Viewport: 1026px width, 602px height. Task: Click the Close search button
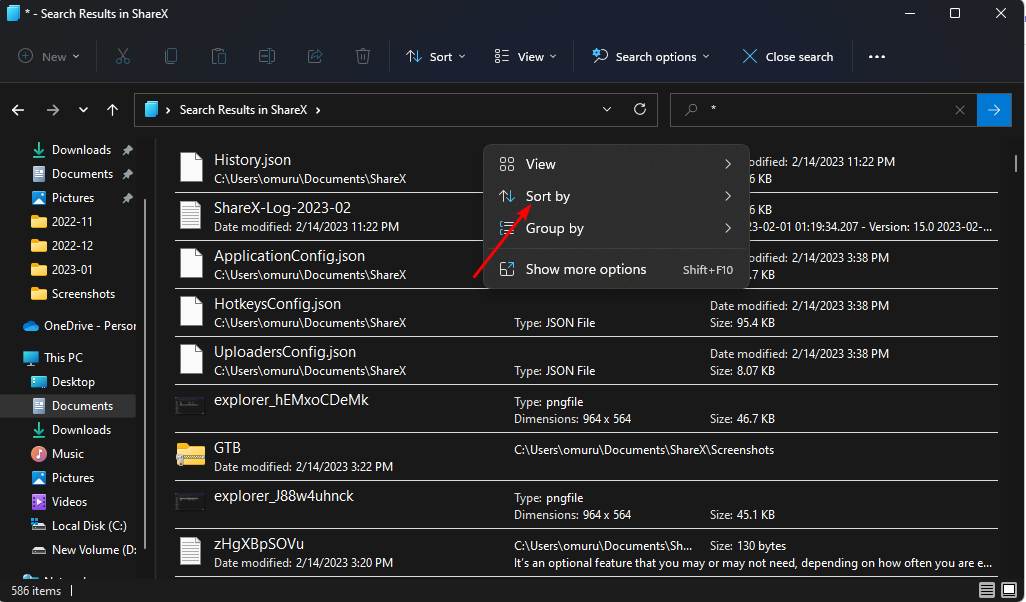(x=787, y=57)
